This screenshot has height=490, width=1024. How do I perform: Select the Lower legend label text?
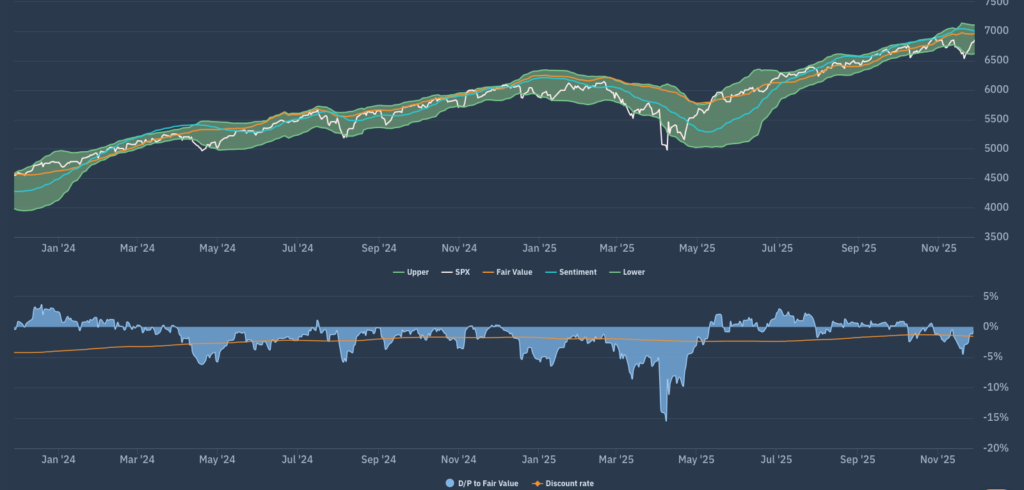634,272
